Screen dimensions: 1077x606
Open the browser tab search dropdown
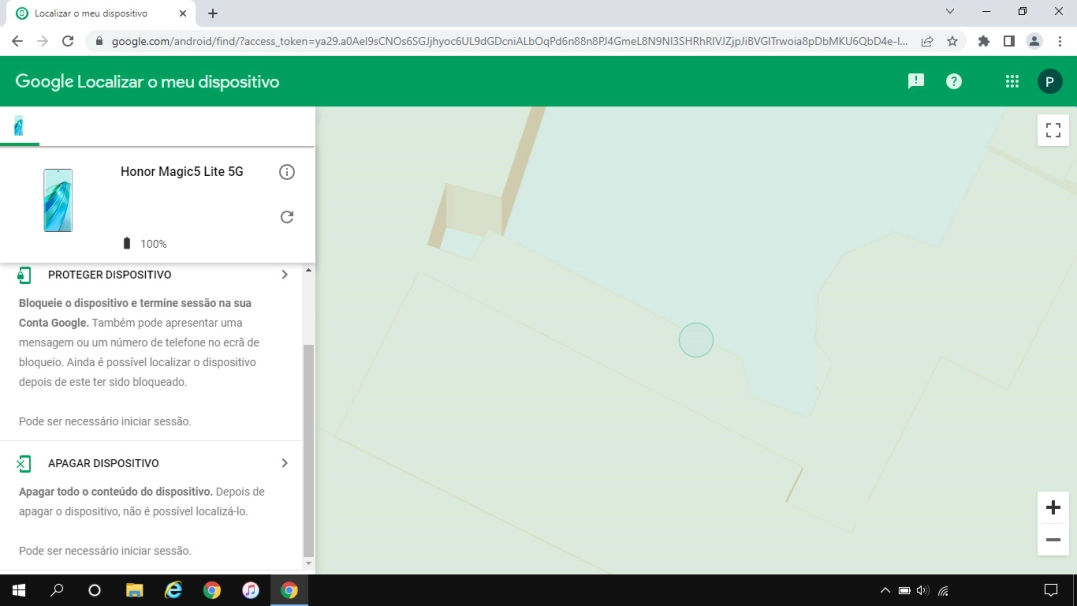948,12
